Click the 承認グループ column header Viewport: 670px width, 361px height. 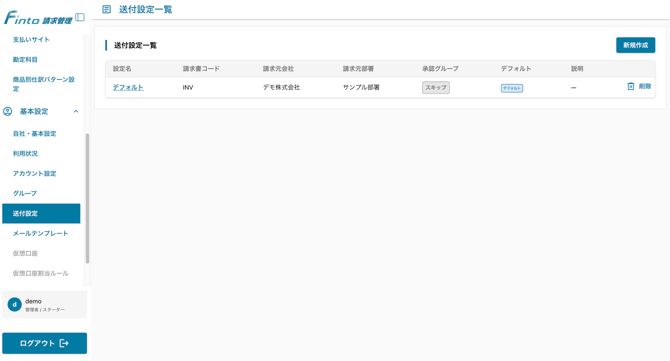click(x=440, y=69)
